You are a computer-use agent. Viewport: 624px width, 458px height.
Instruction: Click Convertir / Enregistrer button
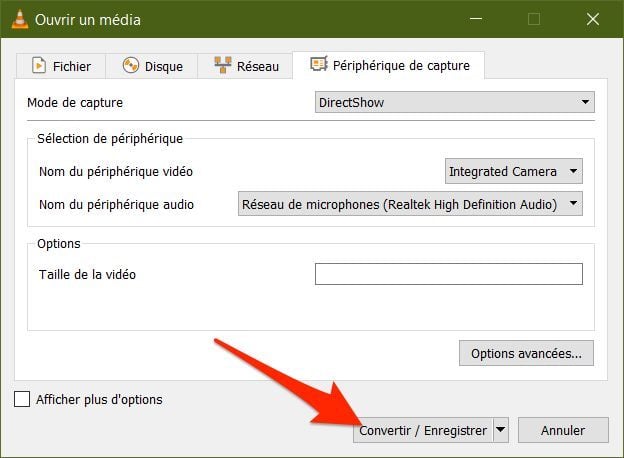tap(423, 430)
